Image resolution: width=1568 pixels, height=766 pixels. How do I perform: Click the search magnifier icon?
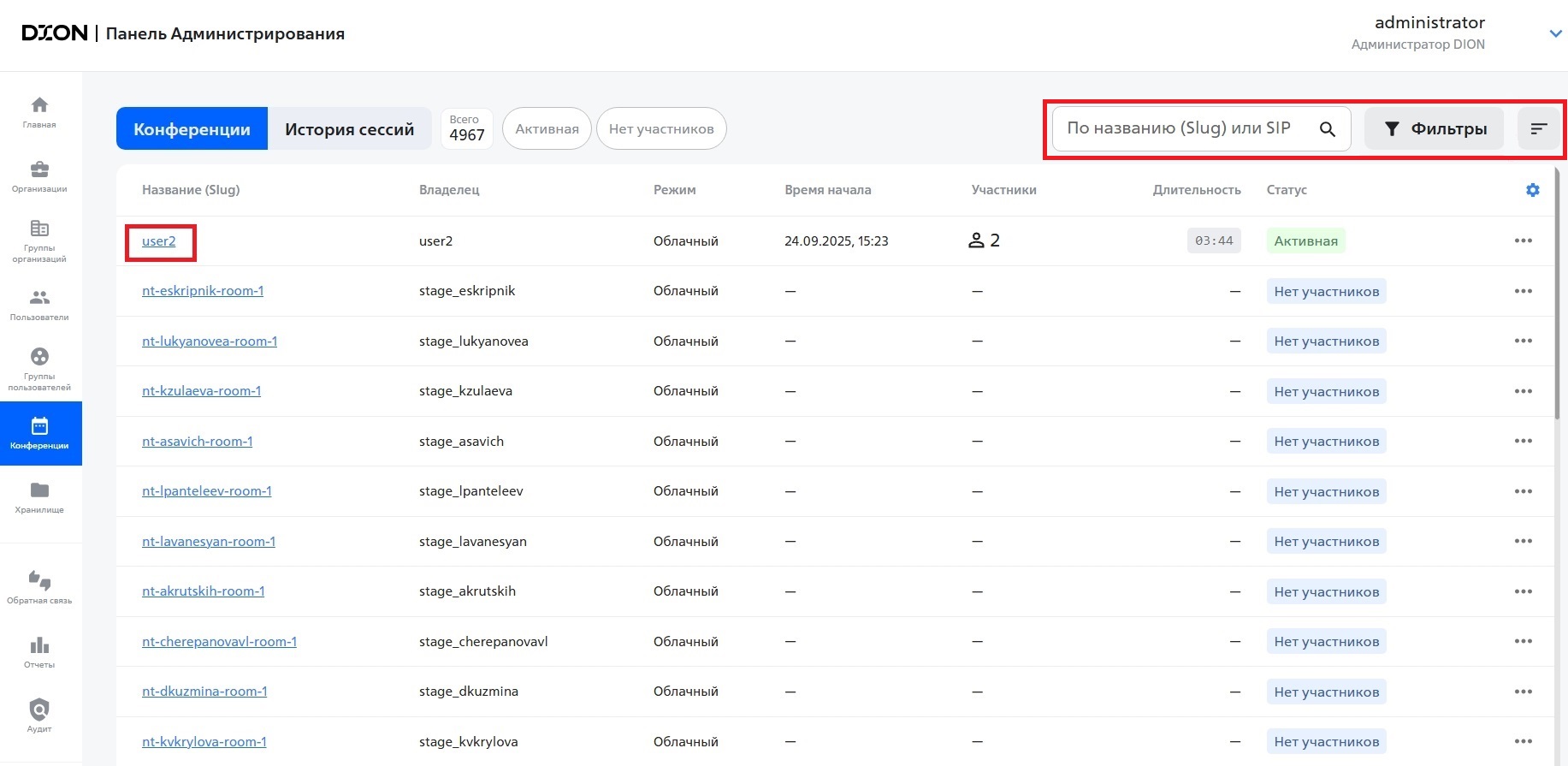point(1327,129)
